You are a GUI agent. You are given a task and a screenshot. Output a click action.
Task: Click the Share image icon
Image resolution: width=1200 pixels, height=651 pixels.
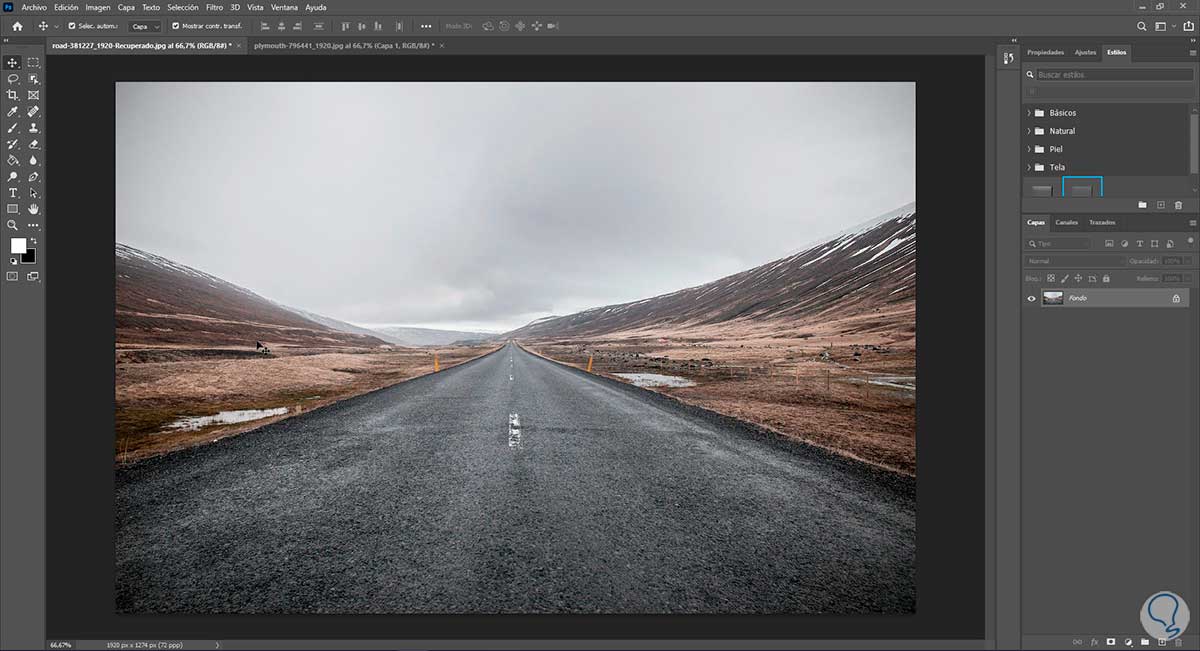click(x=1190, y=26)
